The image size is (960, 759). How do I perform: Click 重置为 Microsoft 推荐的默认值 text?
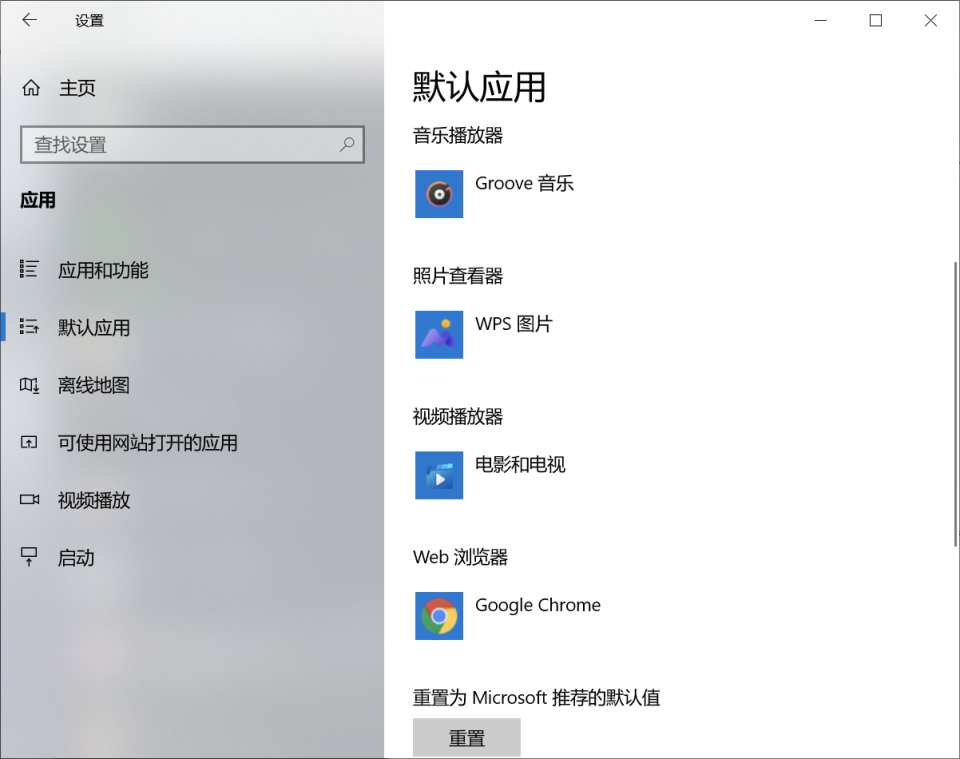536,698
